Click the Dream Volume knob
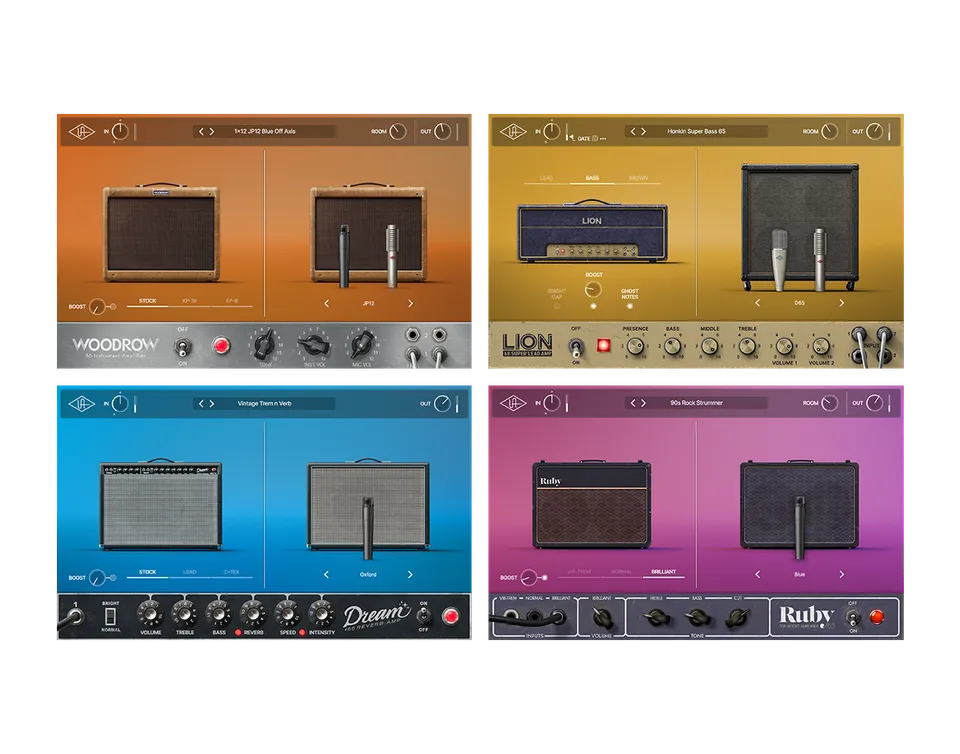The width and height of the screenshot is (960, 754). (x=150, y=613)
